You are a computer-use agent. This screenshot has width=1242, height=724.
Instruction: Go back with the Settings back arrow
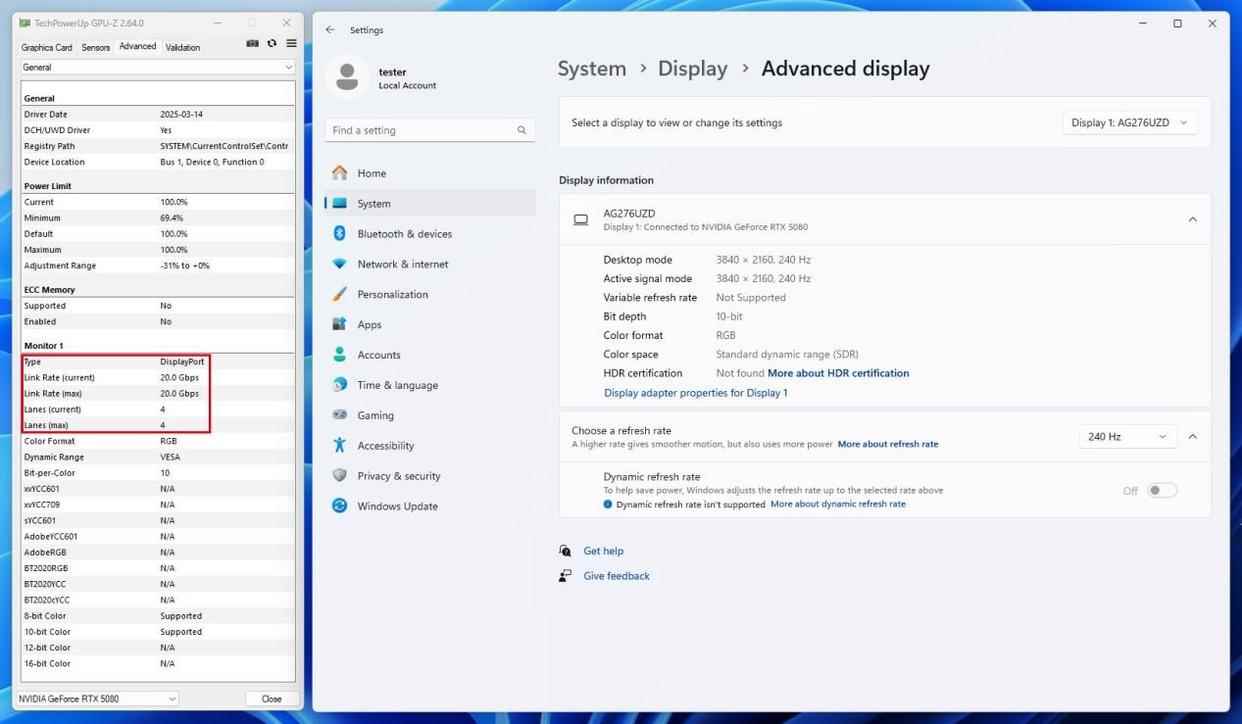[x=330, y=30]
